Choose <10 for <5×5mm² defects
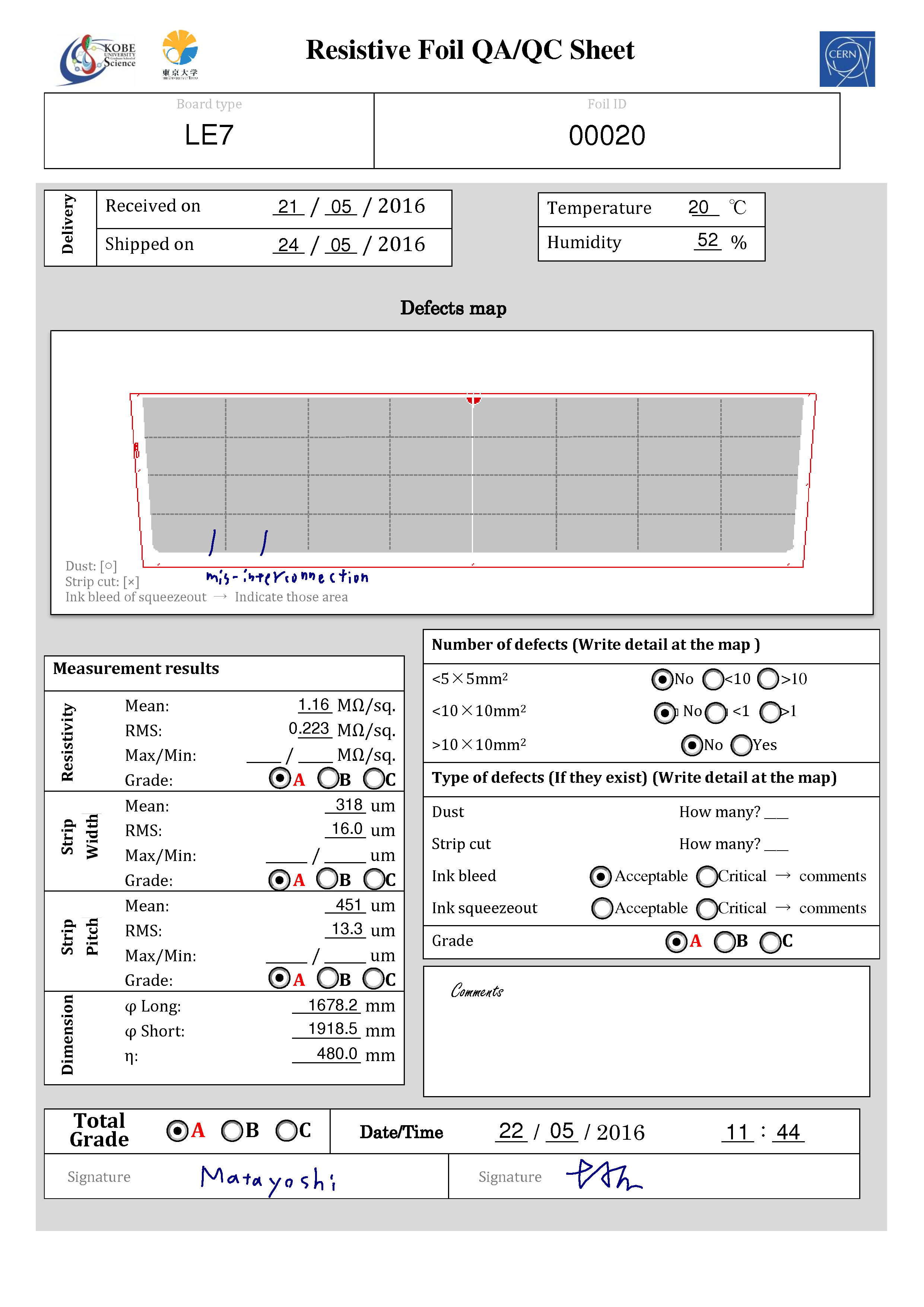924x1307 pixels. [713, 678]
